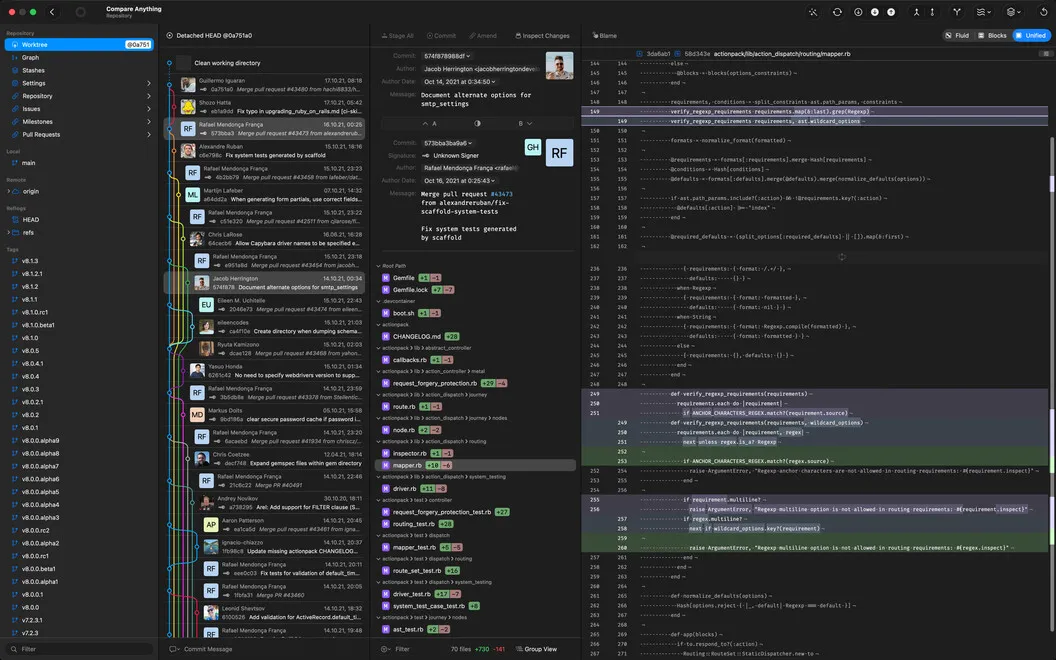Click the back chevron in title bar
This screenshot has height=660, width=1056.
click(x=52, y=12)
